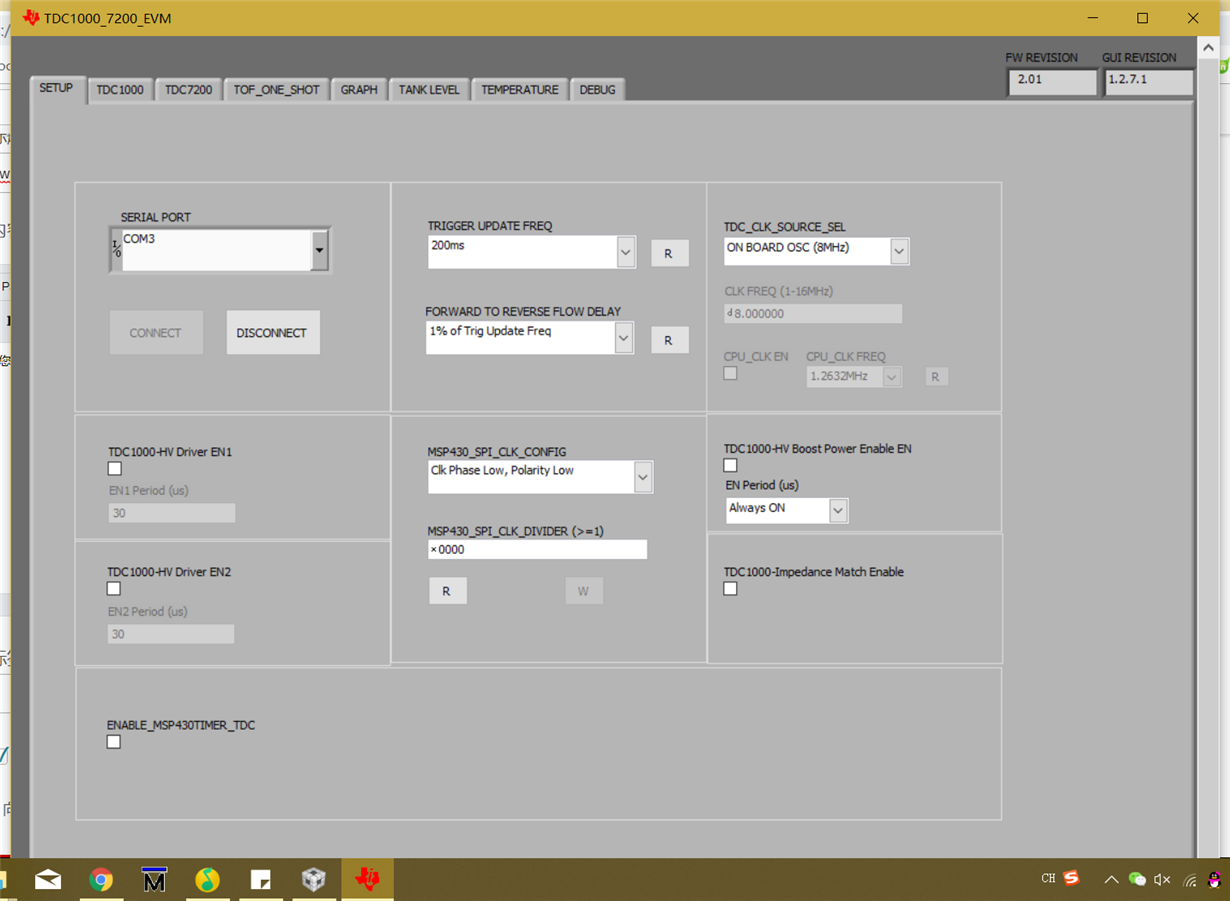
Task: Toggle the CPU_CLK EN checkbox
Action: pyautogui.click(x=730, y=373)
